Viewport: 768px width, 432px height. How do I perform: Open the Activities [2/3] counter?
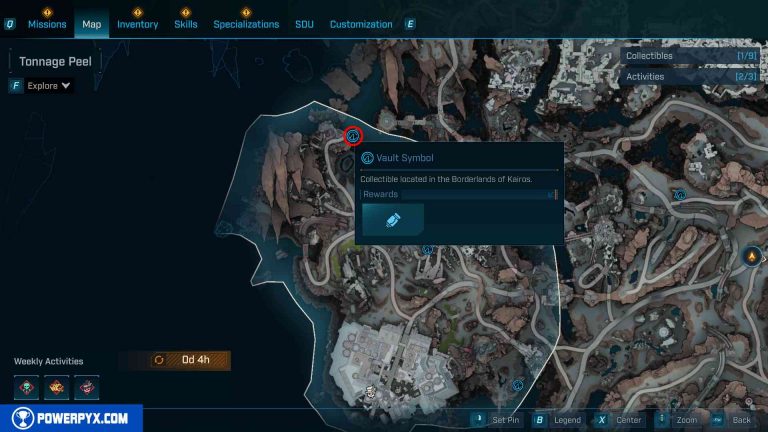[691, 76]
